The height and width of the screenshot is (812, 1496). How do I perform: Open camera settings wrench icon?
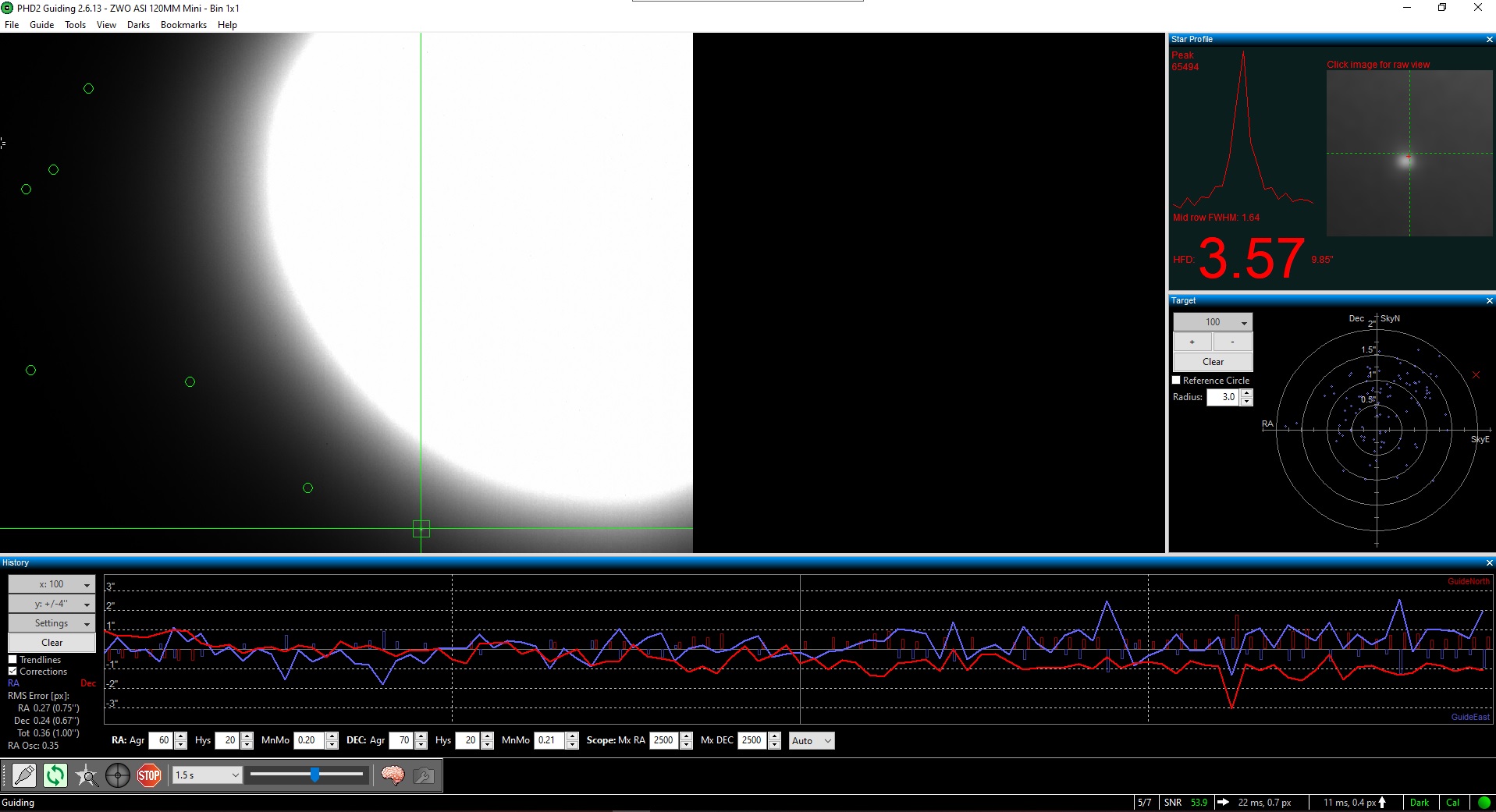point(424,775)
